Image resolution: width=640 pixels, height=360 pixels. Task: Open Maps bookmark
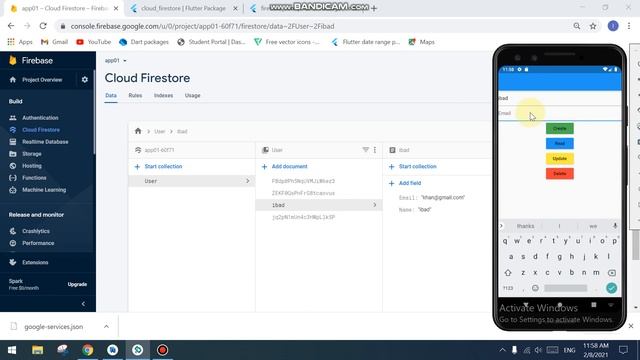tap(422, 42)
